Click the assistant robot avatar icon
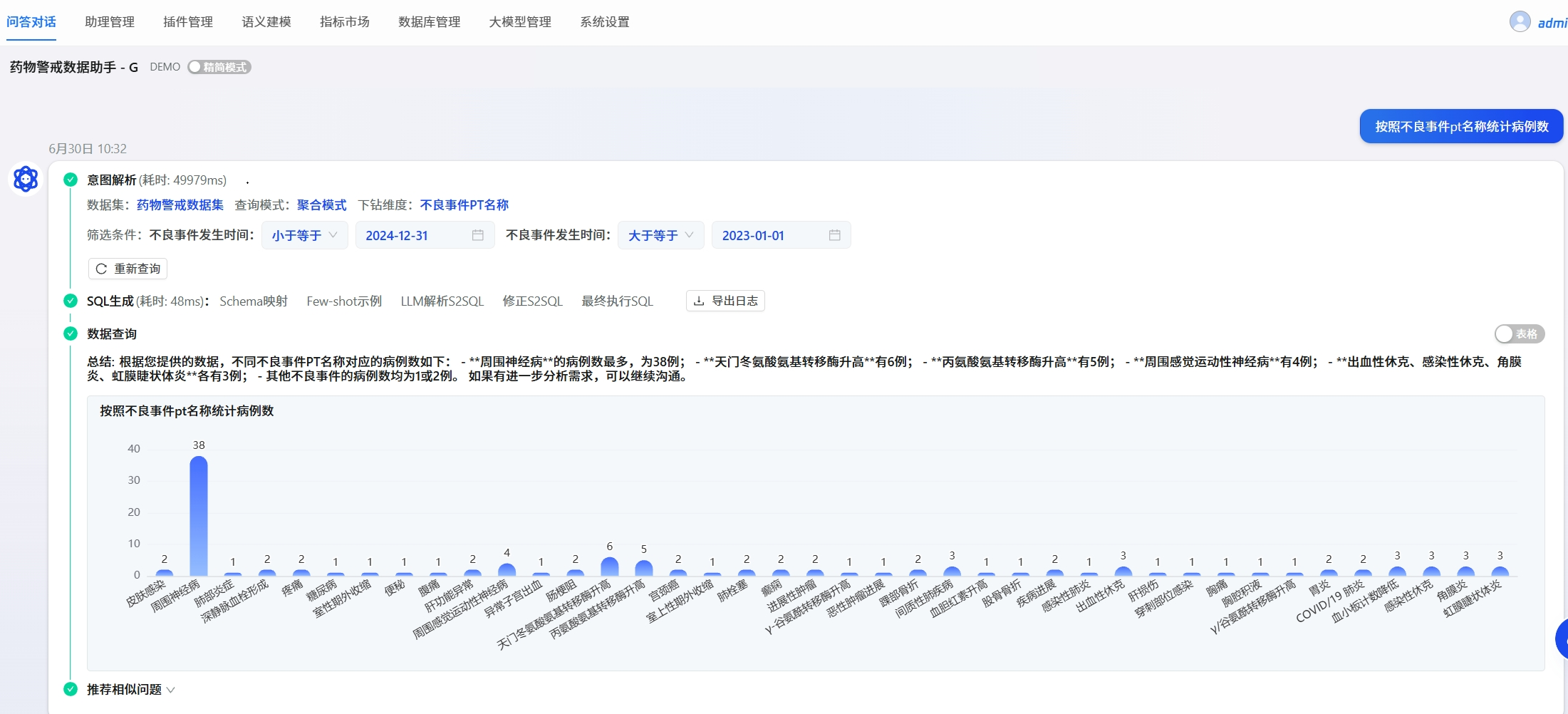The height and width of the screenshot is (714, 1568). (x=26, y=179)
